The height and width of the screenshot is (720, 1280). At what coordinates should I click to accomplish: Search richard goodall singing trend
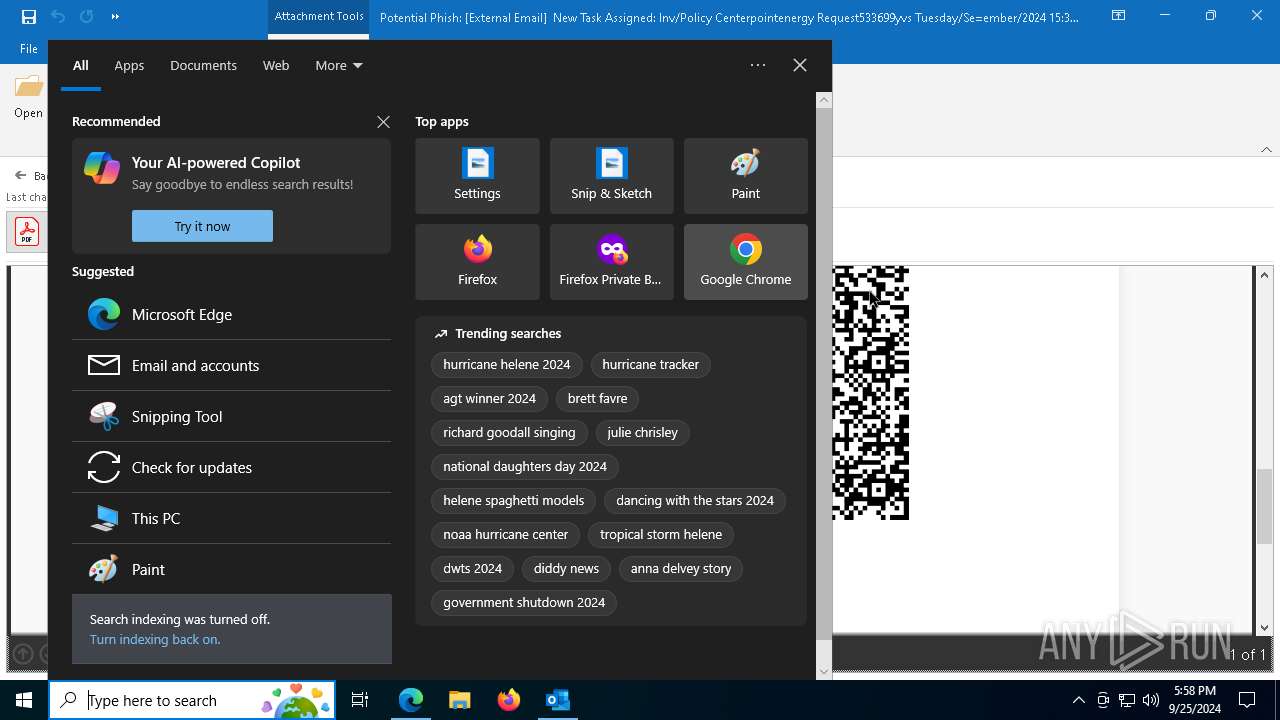(509, 432)
